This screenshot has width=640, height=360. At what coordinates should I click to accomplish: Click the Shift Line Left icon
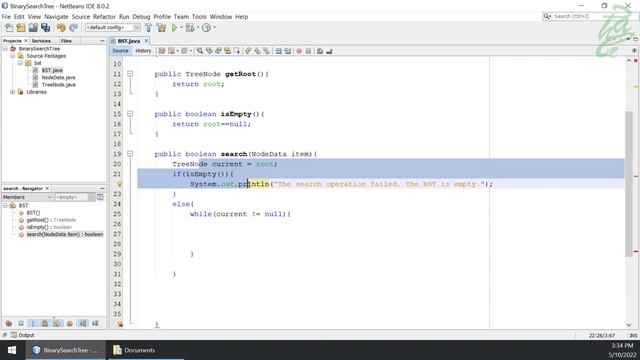(278, 51)
